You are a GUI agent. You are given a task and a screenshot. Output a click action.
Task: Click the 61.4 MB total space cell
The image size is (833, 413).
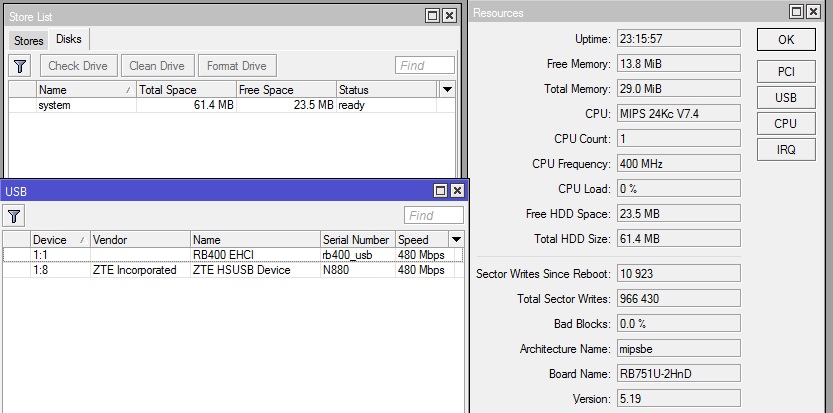tap(186, 105)
